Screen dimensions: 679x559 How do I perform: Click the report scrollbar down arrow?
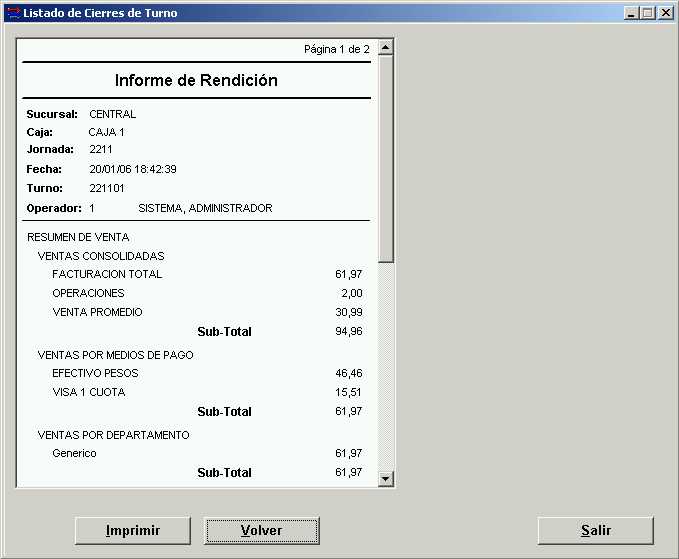pos(386,479)
